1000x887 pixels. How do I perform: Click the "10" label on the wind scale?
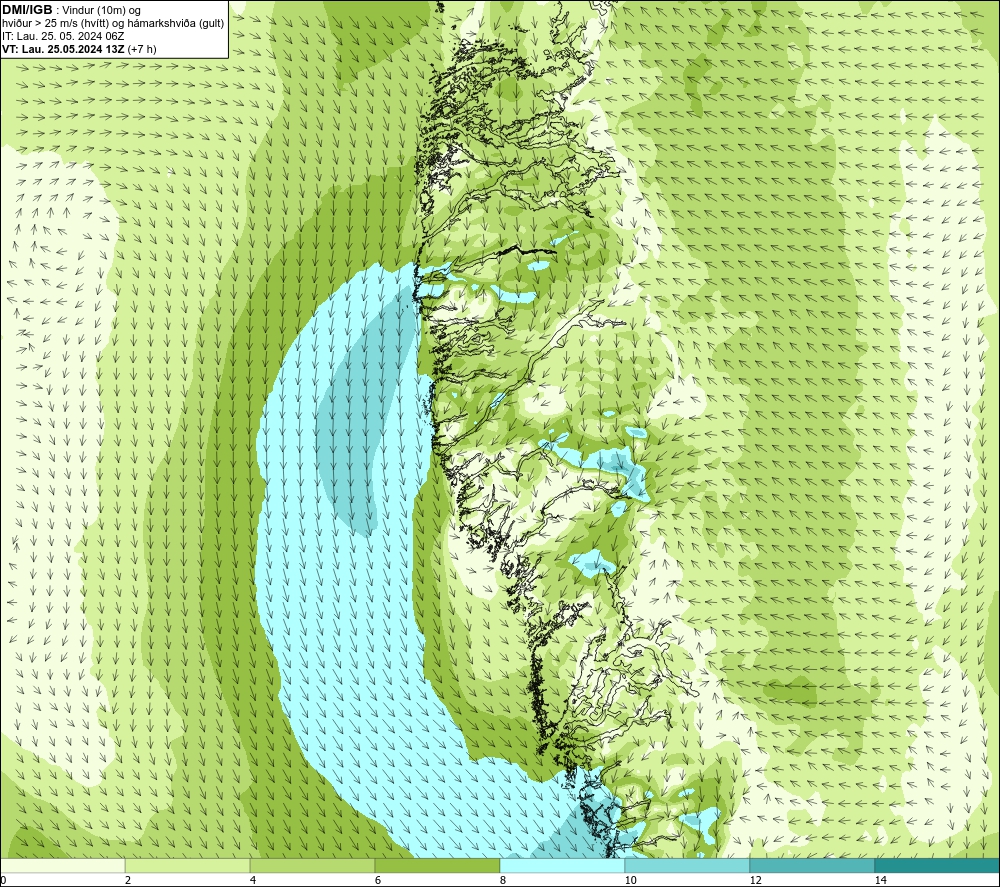tap(630, 880)
